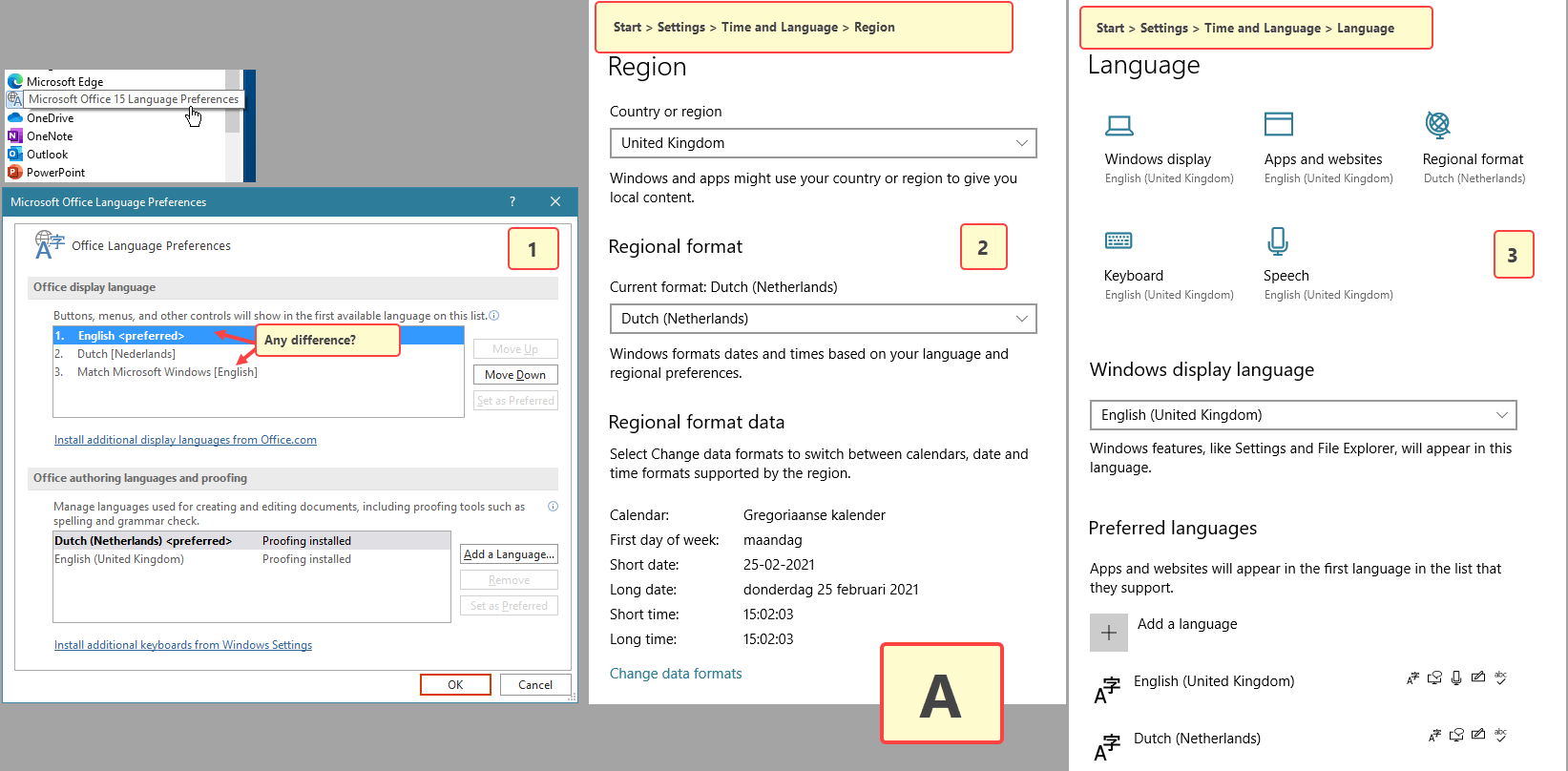This screenshot has width=1568, height=771.
Task: Click text-to-speech icon on Dutch (Netherlands) row
Action: (1456, 735)
